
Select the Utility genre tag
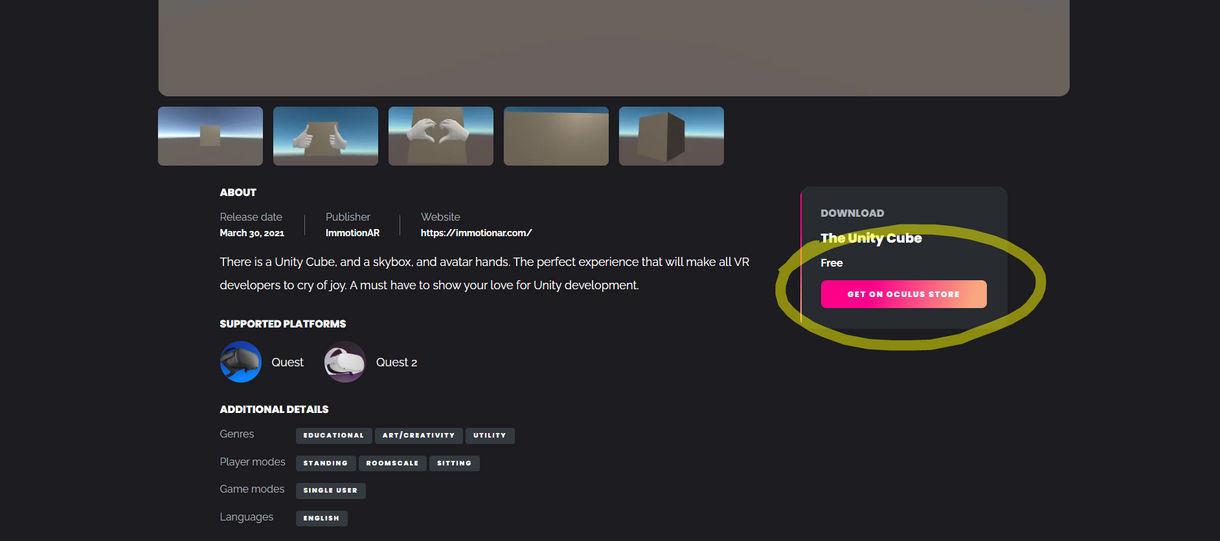[x=490, y=435]
